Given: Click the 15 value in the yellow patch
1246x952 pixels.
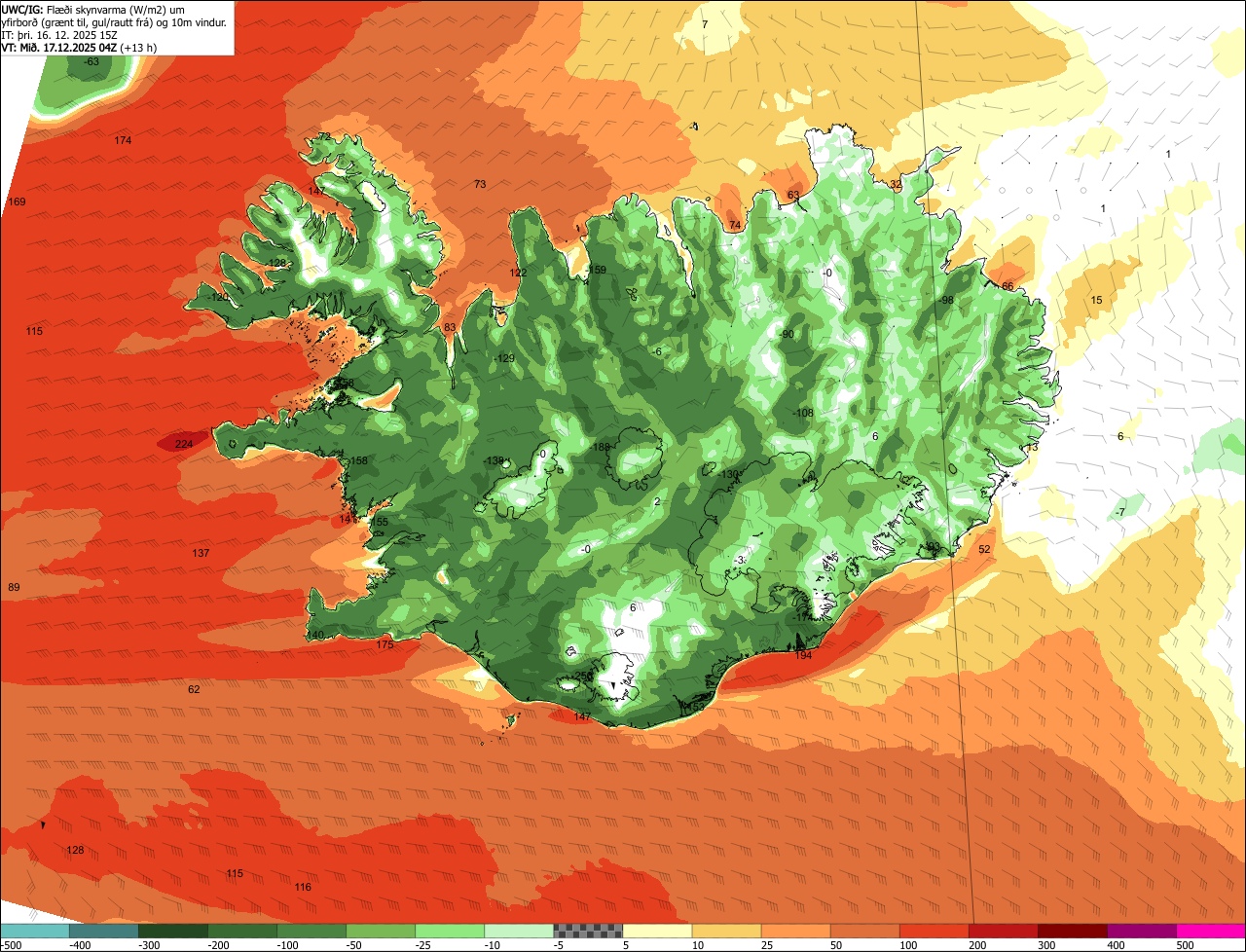Looking at the screenshot, I should click(1097, 300).
